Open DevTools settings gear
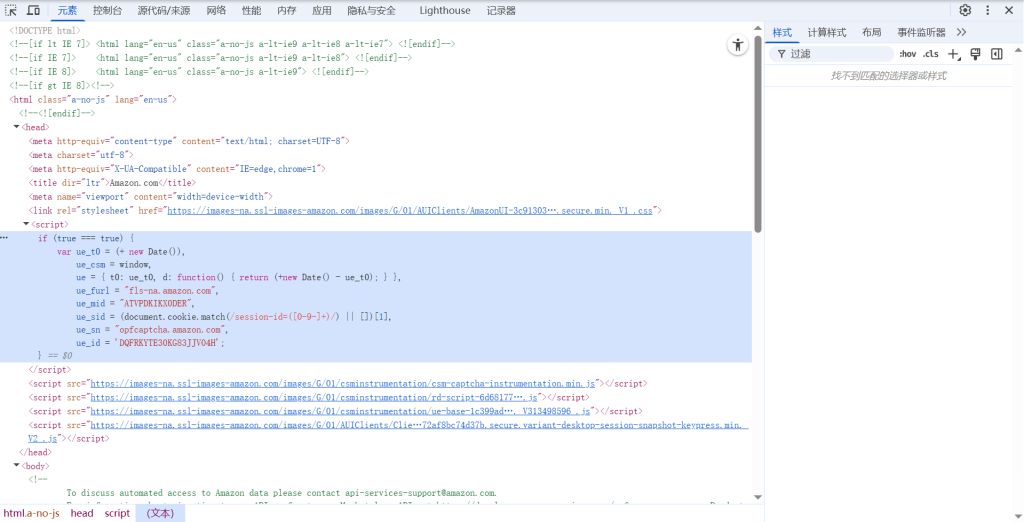Image resolution: width=1024 pixels, height=522 pixels. point(965,10)
